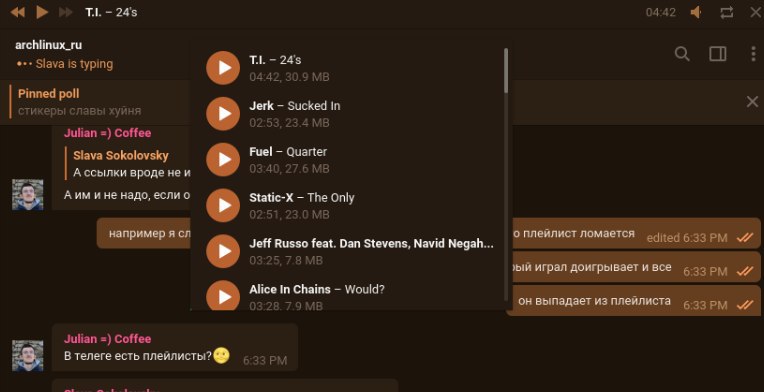This screenshot has height=392, width=764.
Task: Click '02:51, 23.0 MB' track details
Action: 289,215
